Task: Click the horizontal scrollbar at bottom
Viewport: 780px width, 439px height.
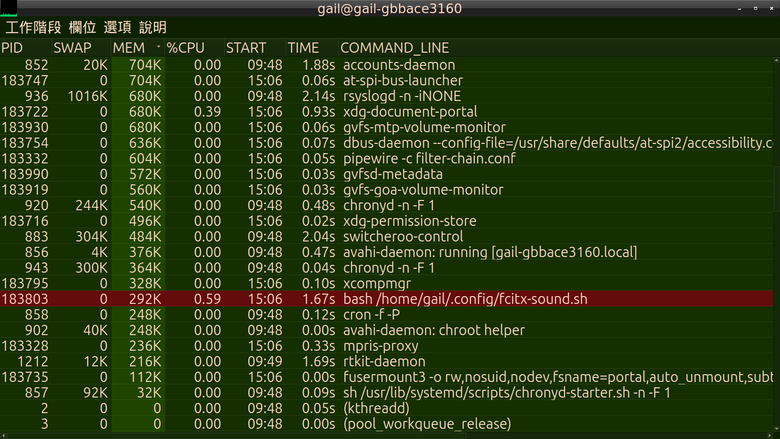Action: [387, 436]
